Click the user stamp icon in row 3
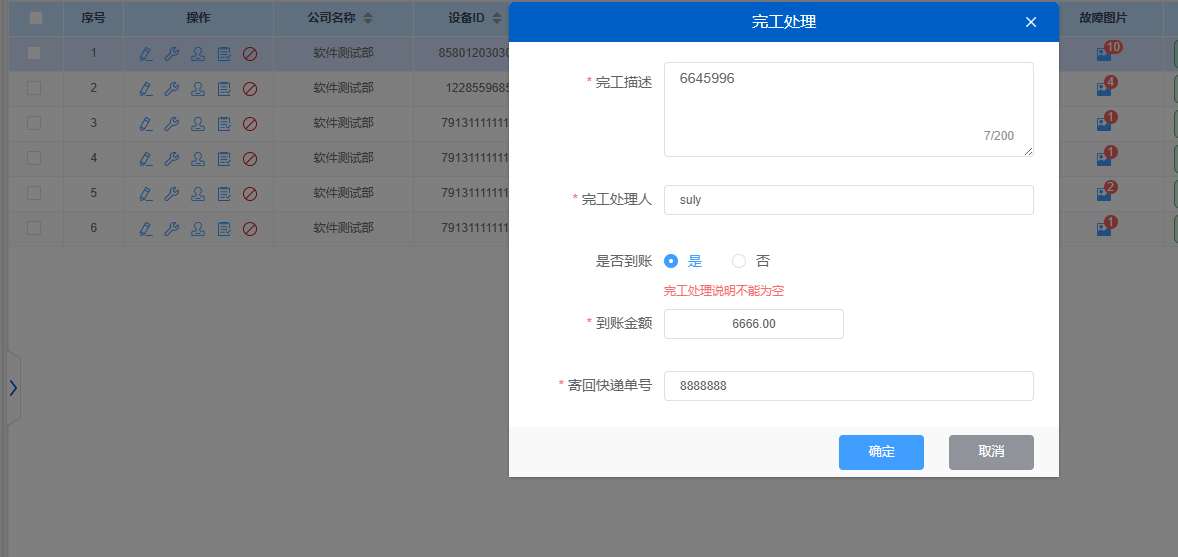The height and width of the screenshot is (557, 1178). tap(198, 123)
